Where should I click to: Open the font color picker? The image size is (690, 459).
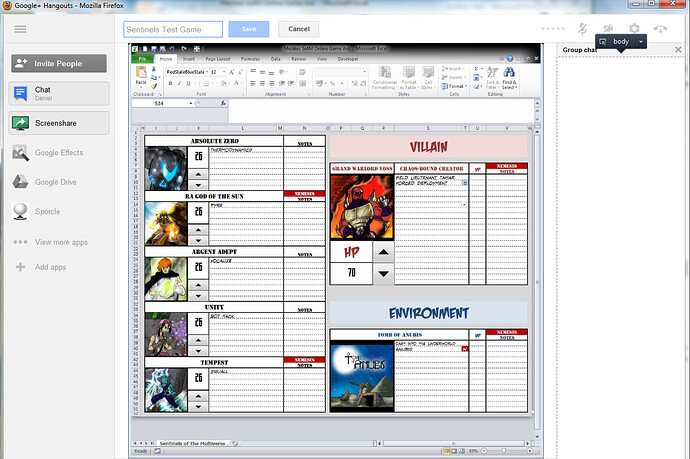point(237,83)
